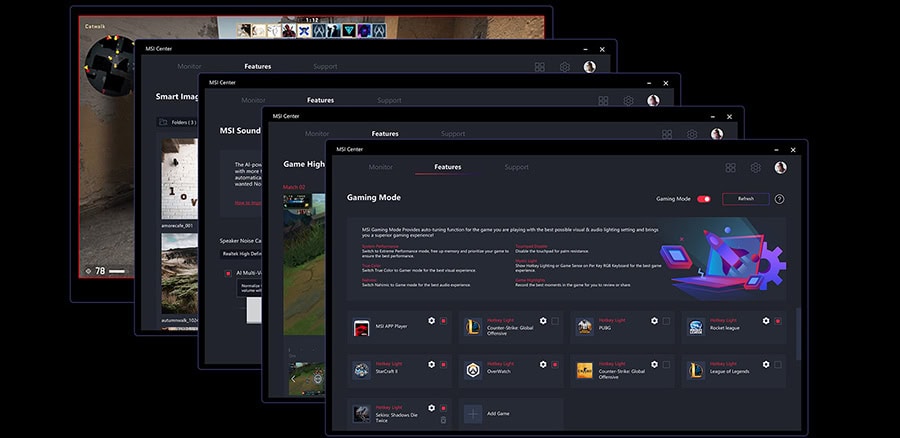This screenshot has height=438, width=900.
Task: Open gear on Counter-Strike card with orange CS:GO logo
Action: click(x=654, y=365)
